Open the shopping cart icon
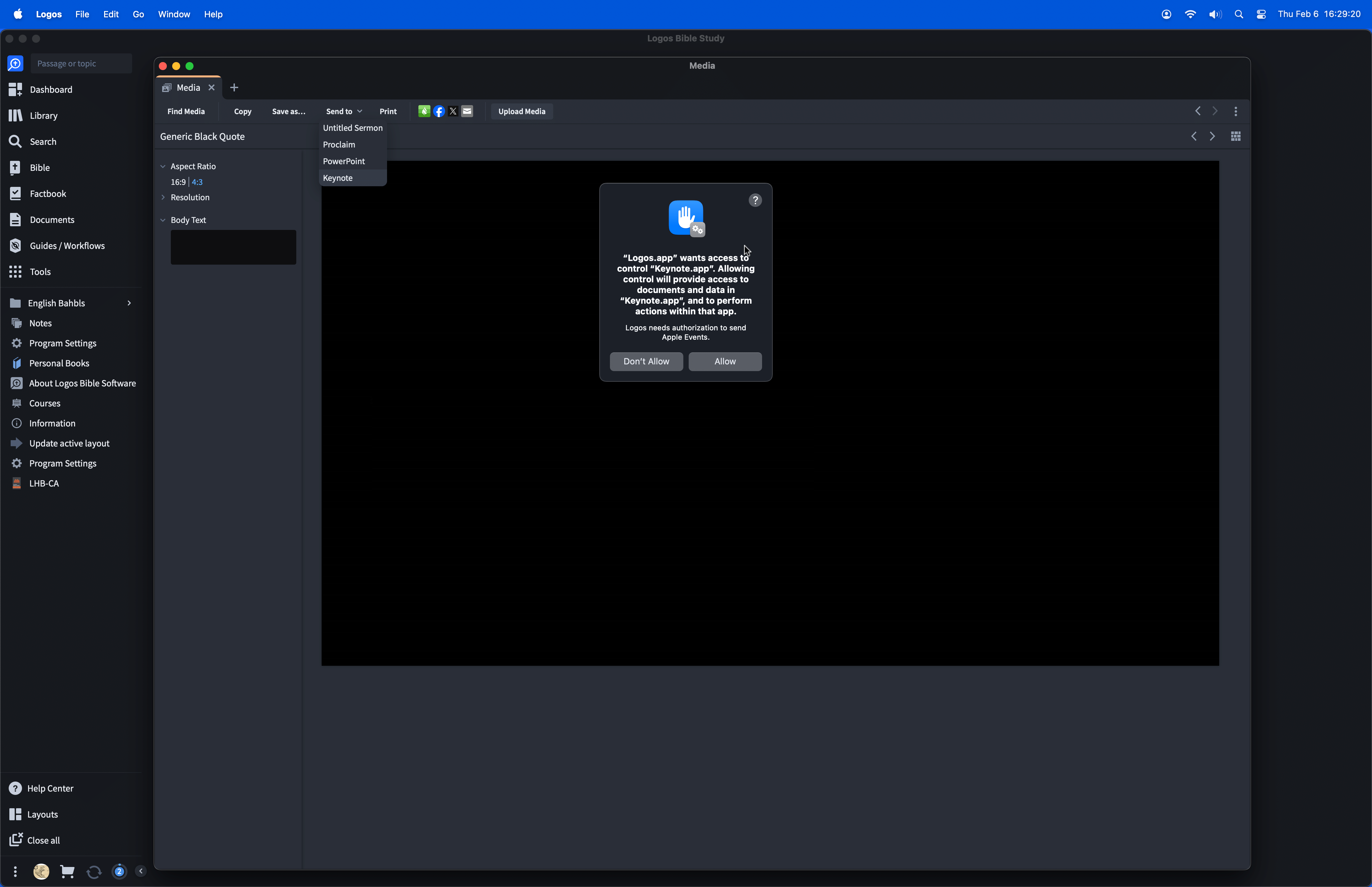Screen dimensions: 1372x887 (x=67, y=871)
